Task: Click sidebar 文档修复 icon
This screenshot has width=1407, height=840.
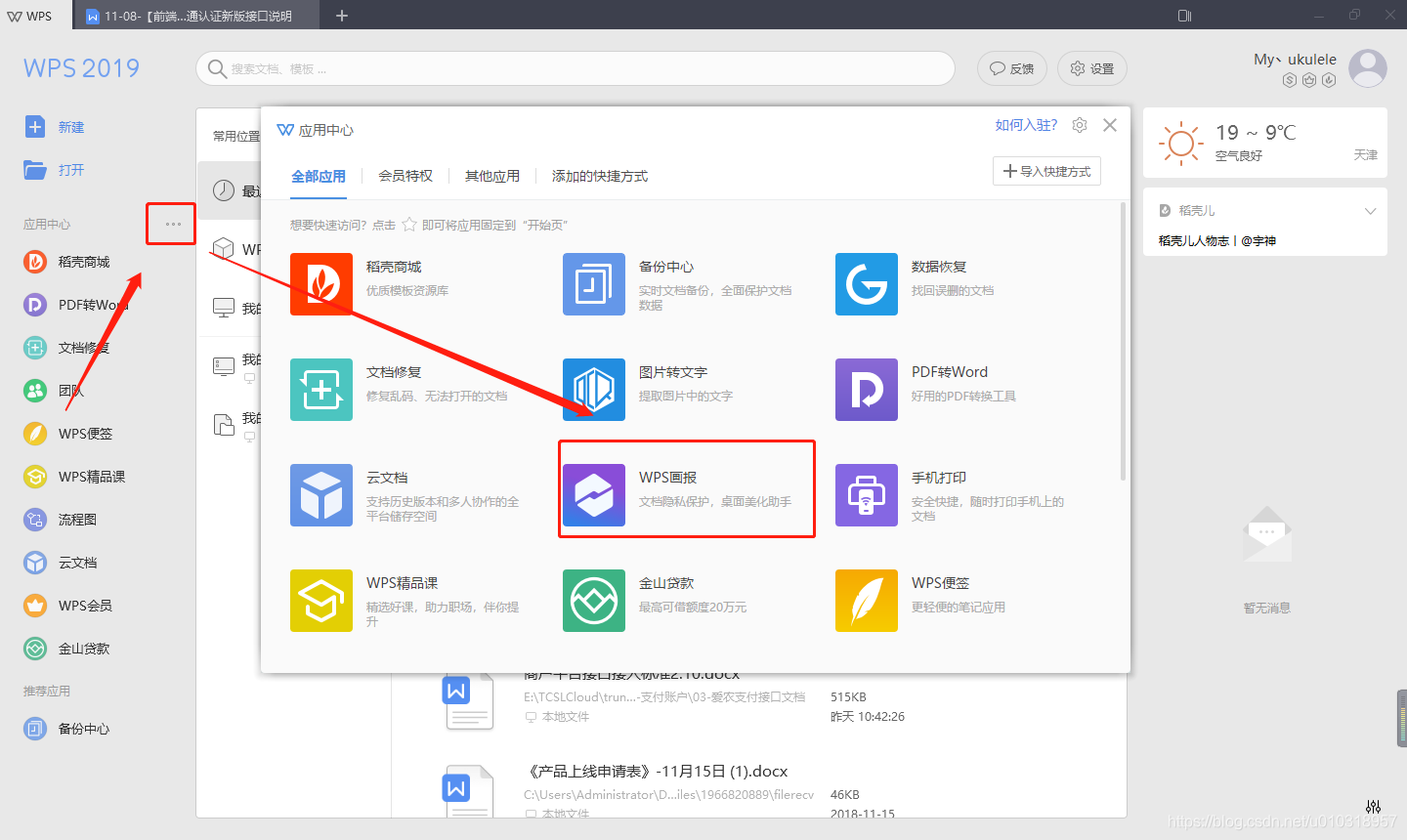Action: tap(35, 348)
